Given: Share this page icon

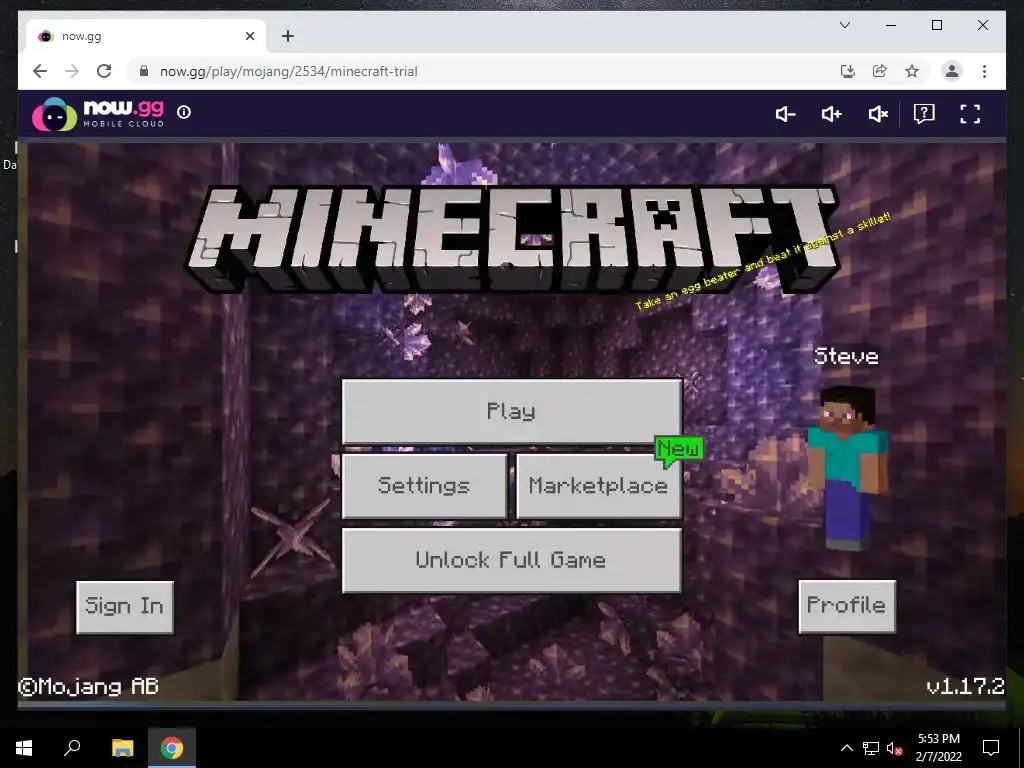Looking at the screenshot, I should point(880,71).
